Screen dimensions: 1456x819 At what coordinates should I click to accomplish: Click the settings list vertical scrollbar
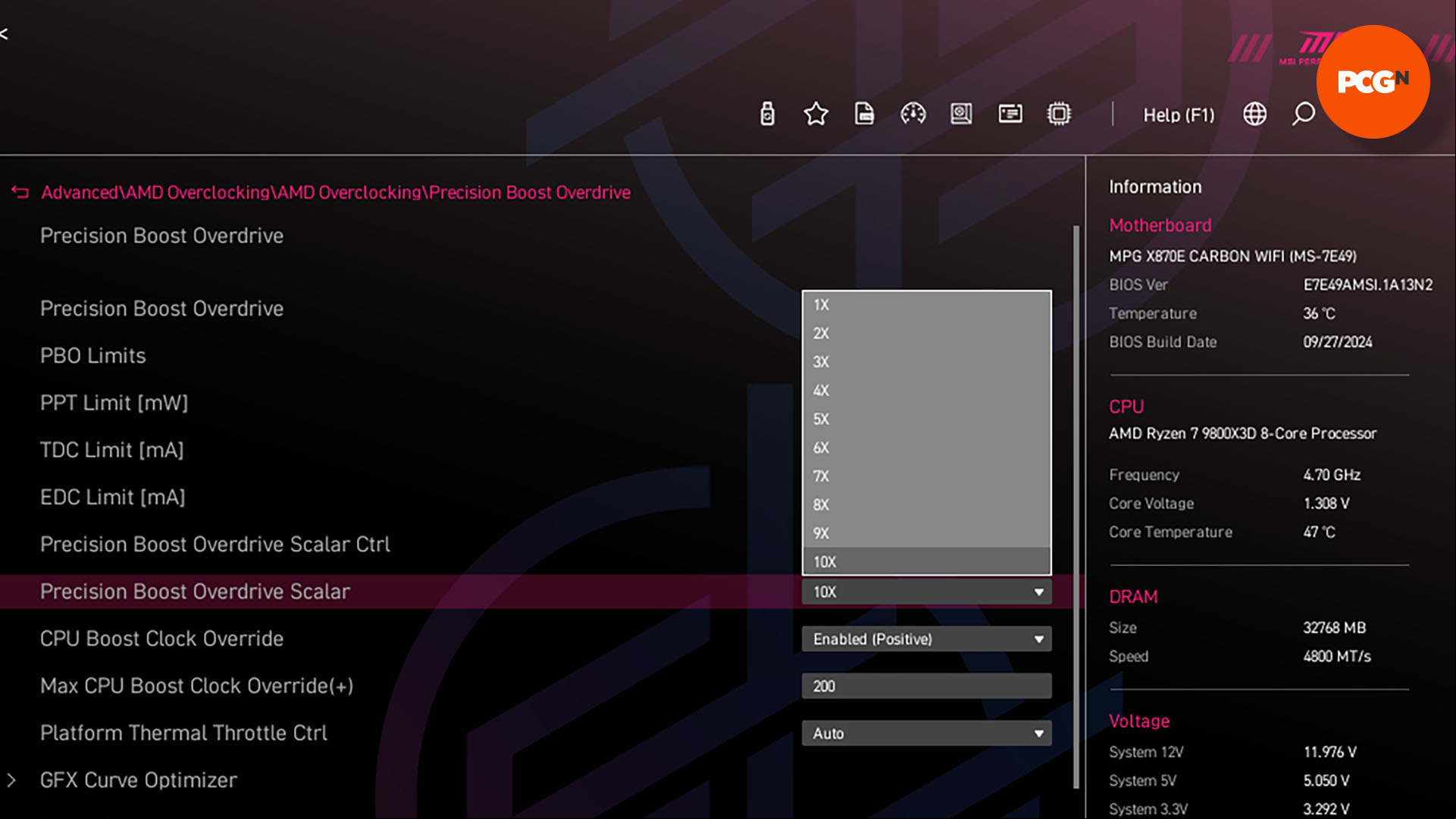[x=1076, y=506]
